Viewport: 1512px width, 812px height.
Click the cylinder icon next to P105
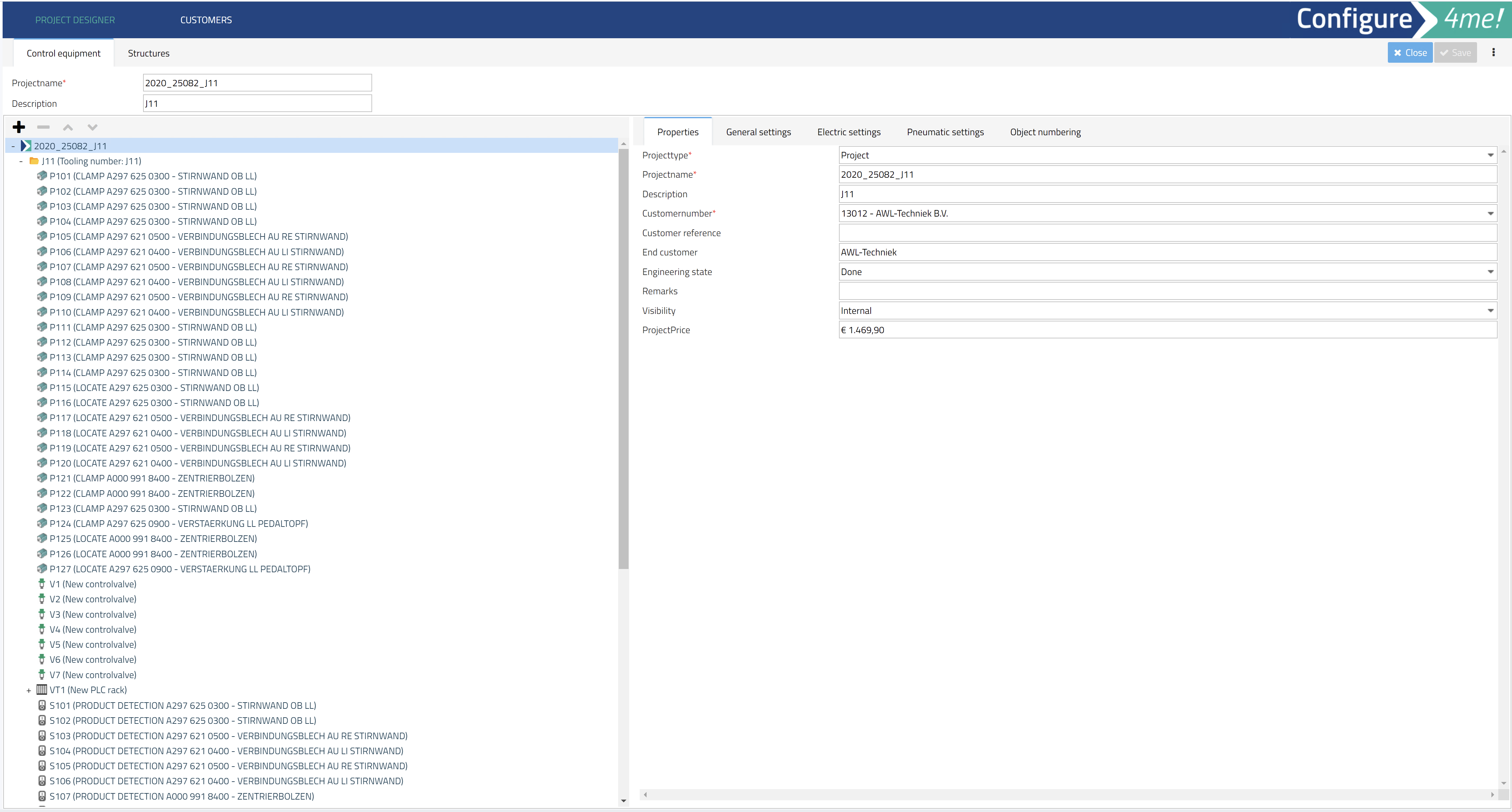[x=42, y=236]
